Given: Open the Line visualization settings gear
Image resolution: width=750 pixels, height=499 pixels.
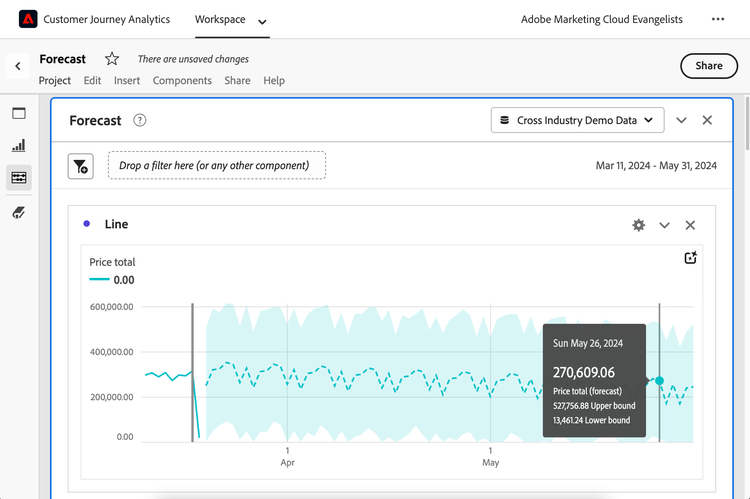Looking at the screenshot, I should pos(638,225).
